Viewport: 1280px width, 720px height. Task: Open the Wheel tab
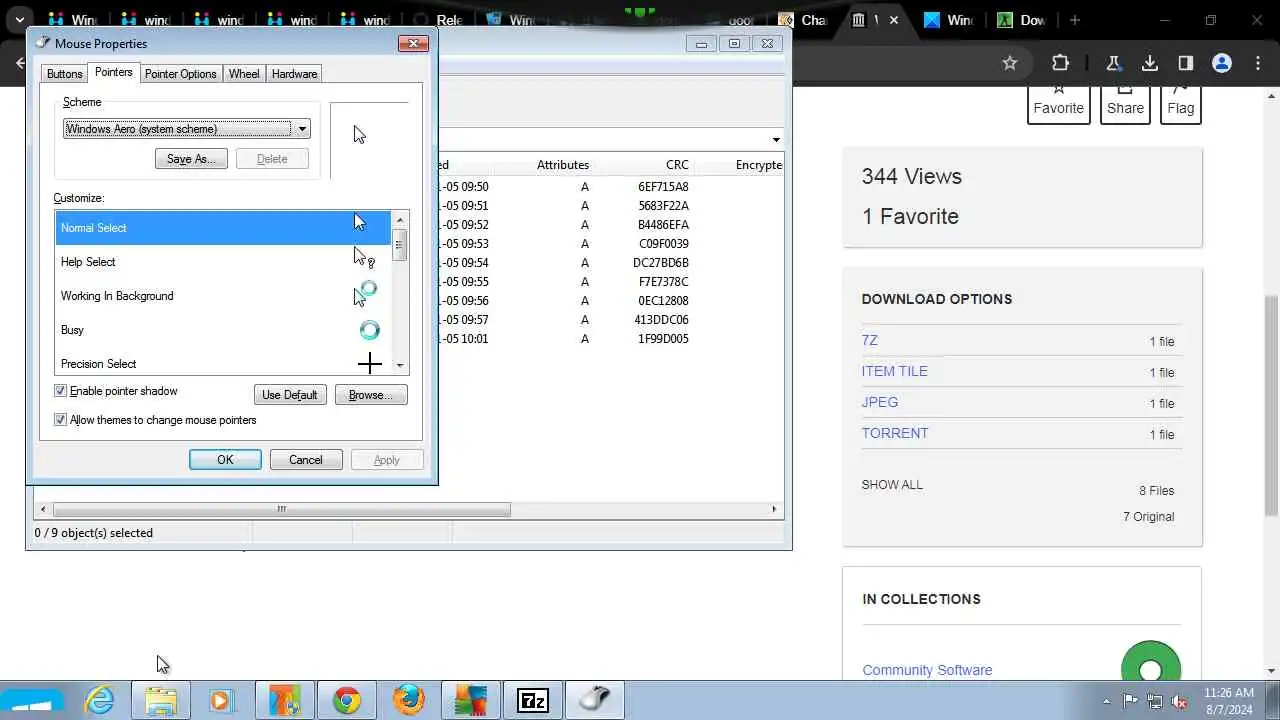tap(244, 74)
